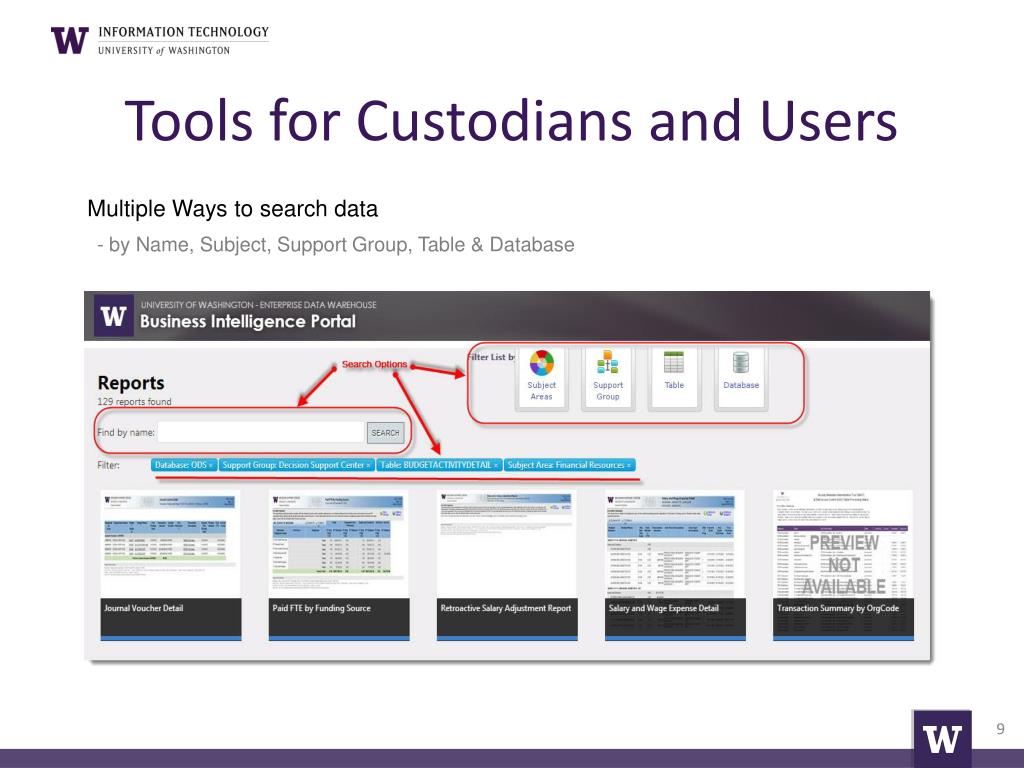The width and height of the screenshot is (1024, 768).
Task: Remove the Database: ODS filter tag
Action: (x=211, y=465)
